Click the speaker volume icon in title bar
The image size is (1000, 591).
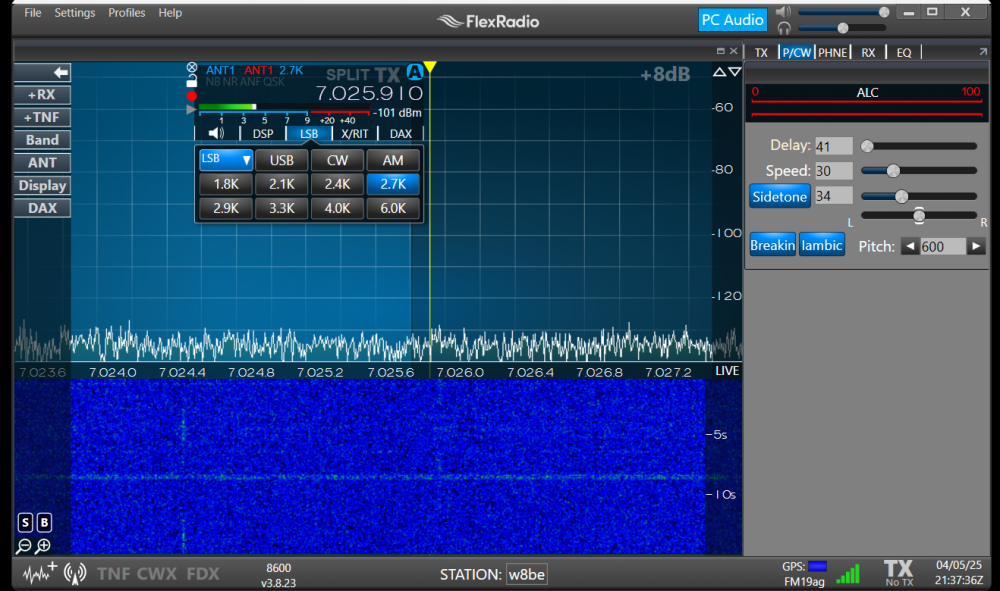784,11
